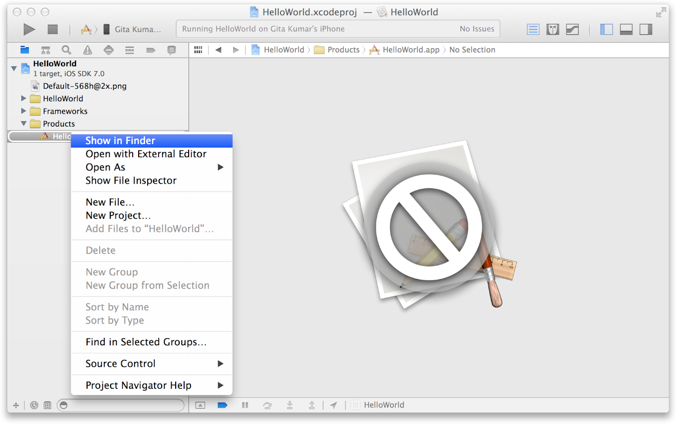Screen dimensions: 676x424
Task: Expand the Frameworks folder triangle
Action: pos(24,111)
